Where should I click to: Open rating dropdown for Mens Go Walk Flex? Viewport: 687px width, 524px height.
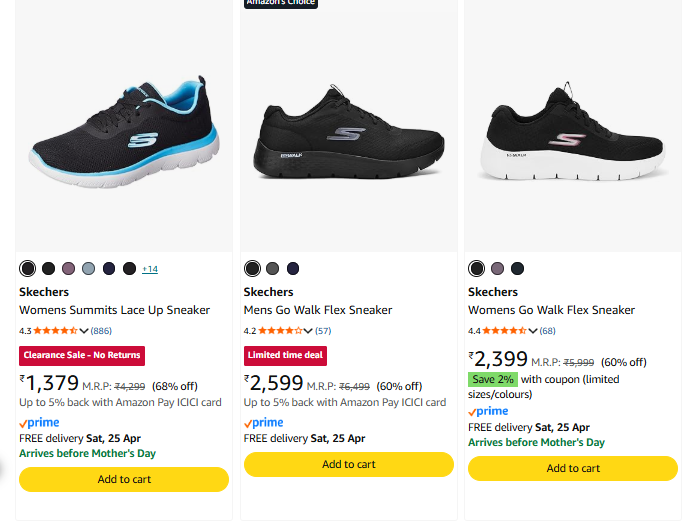(309, 330)
